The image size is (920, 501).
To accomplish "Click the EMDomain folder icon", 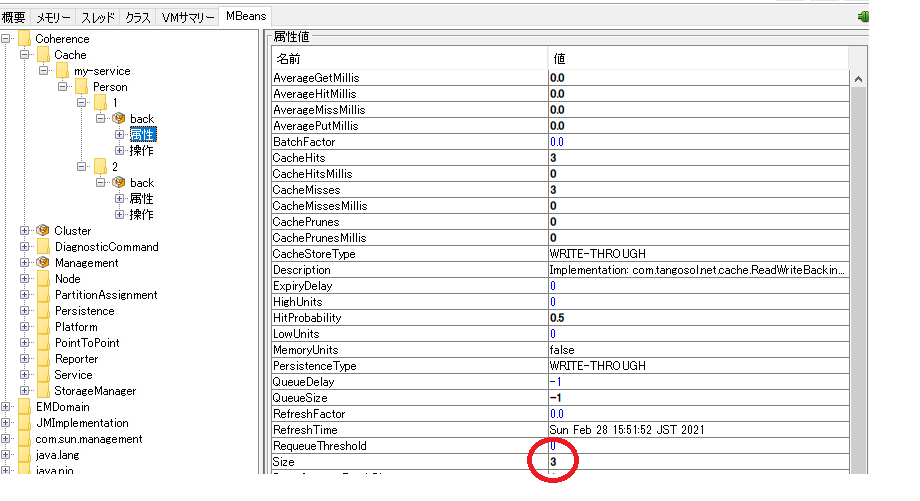I will point(24,407).
